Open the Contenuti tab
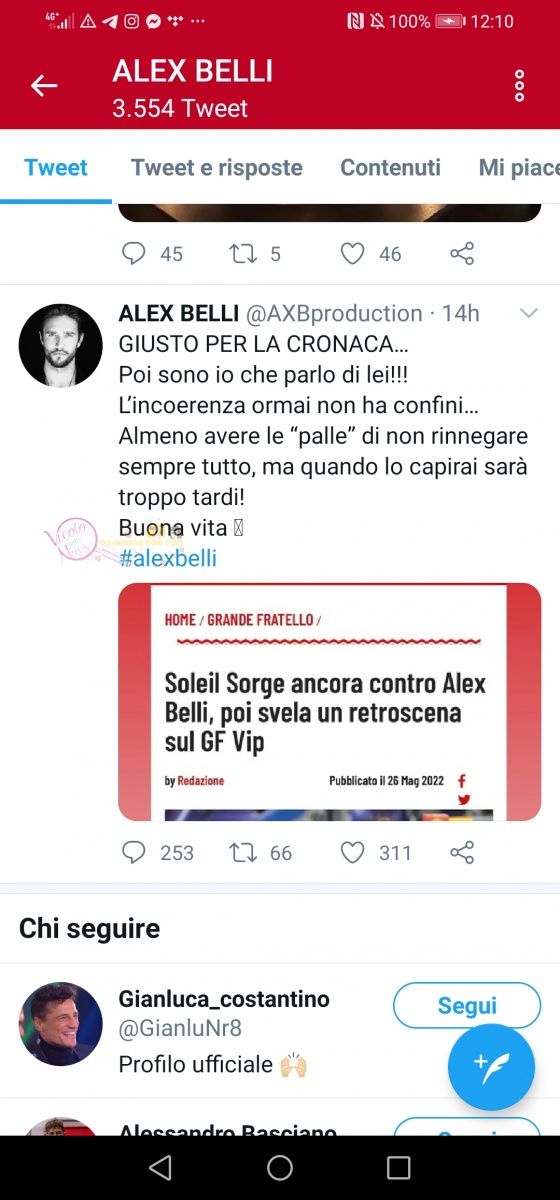Viewport: 560px width, 1200px height. pos(390,167)
